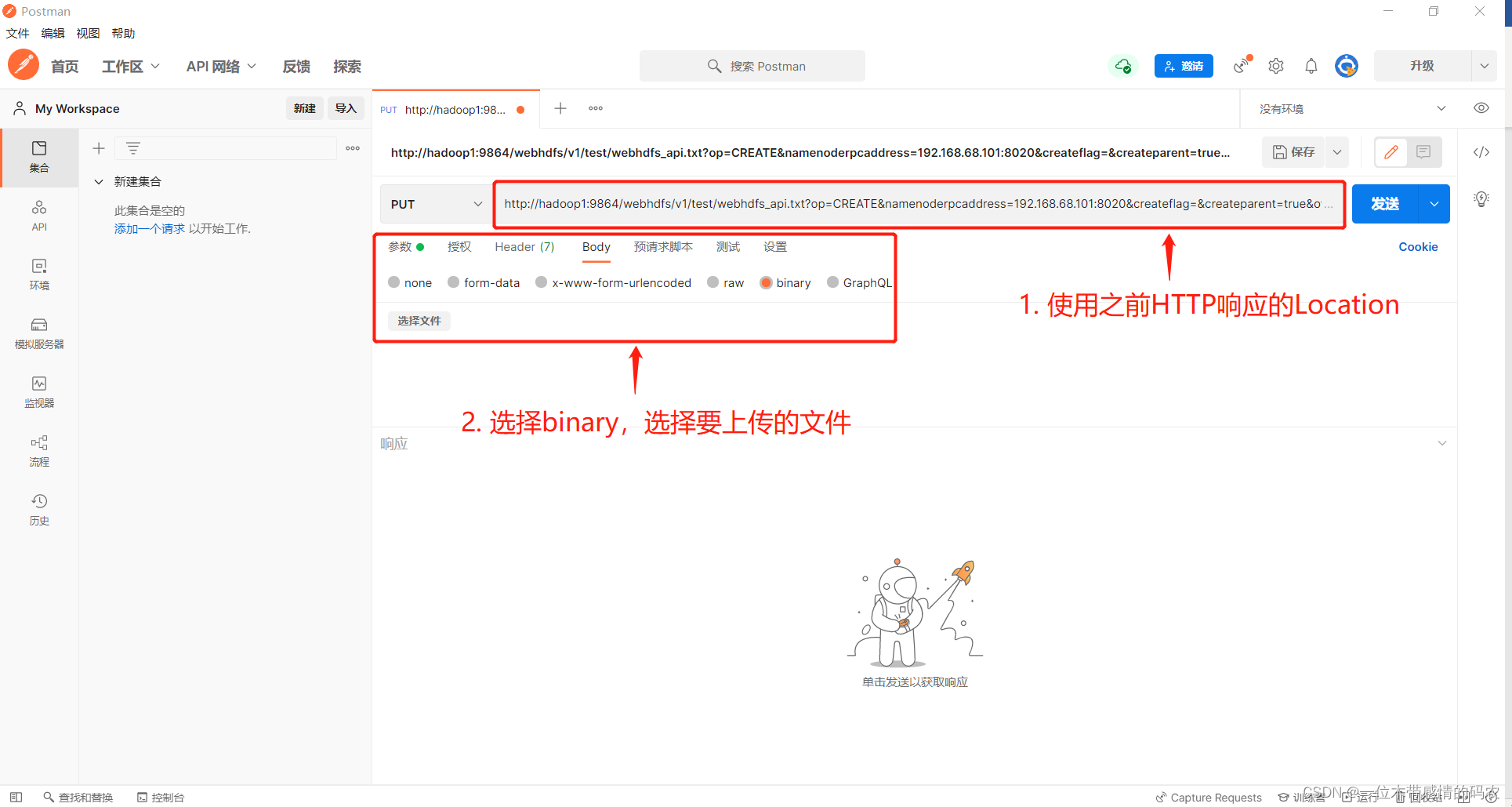
Task: Click the 选择文件 select file button
Action: point(419,321)
